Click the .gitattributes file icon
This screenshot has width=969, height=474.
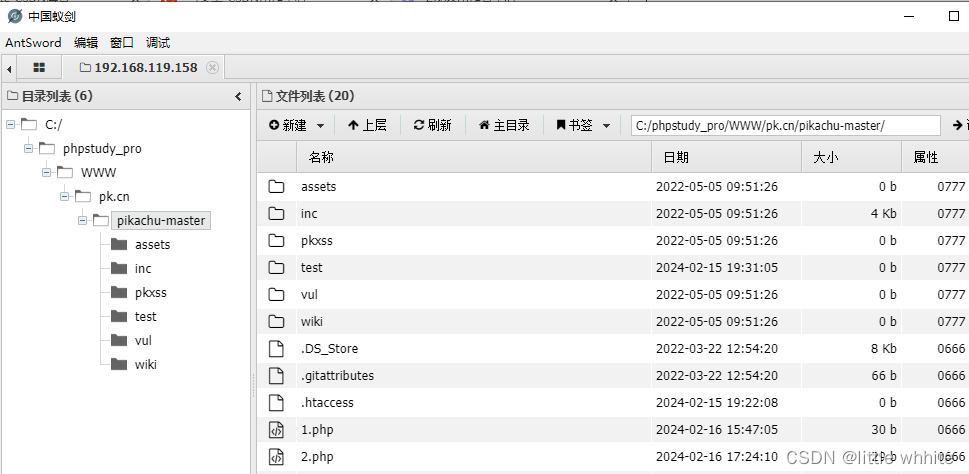click(x=276, y=376)
